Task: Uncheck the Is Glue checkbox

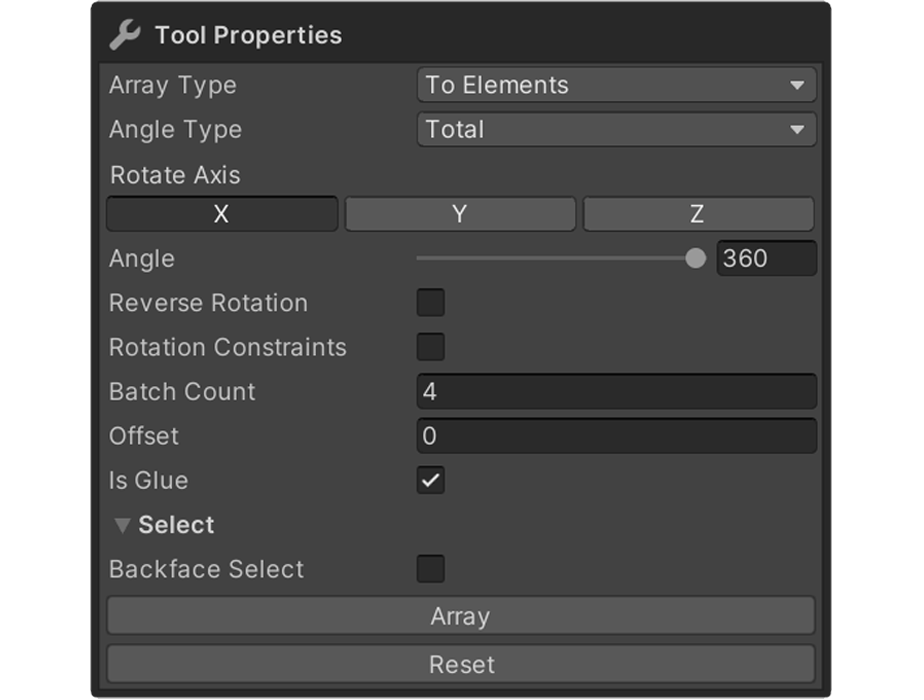Action: 431,480
